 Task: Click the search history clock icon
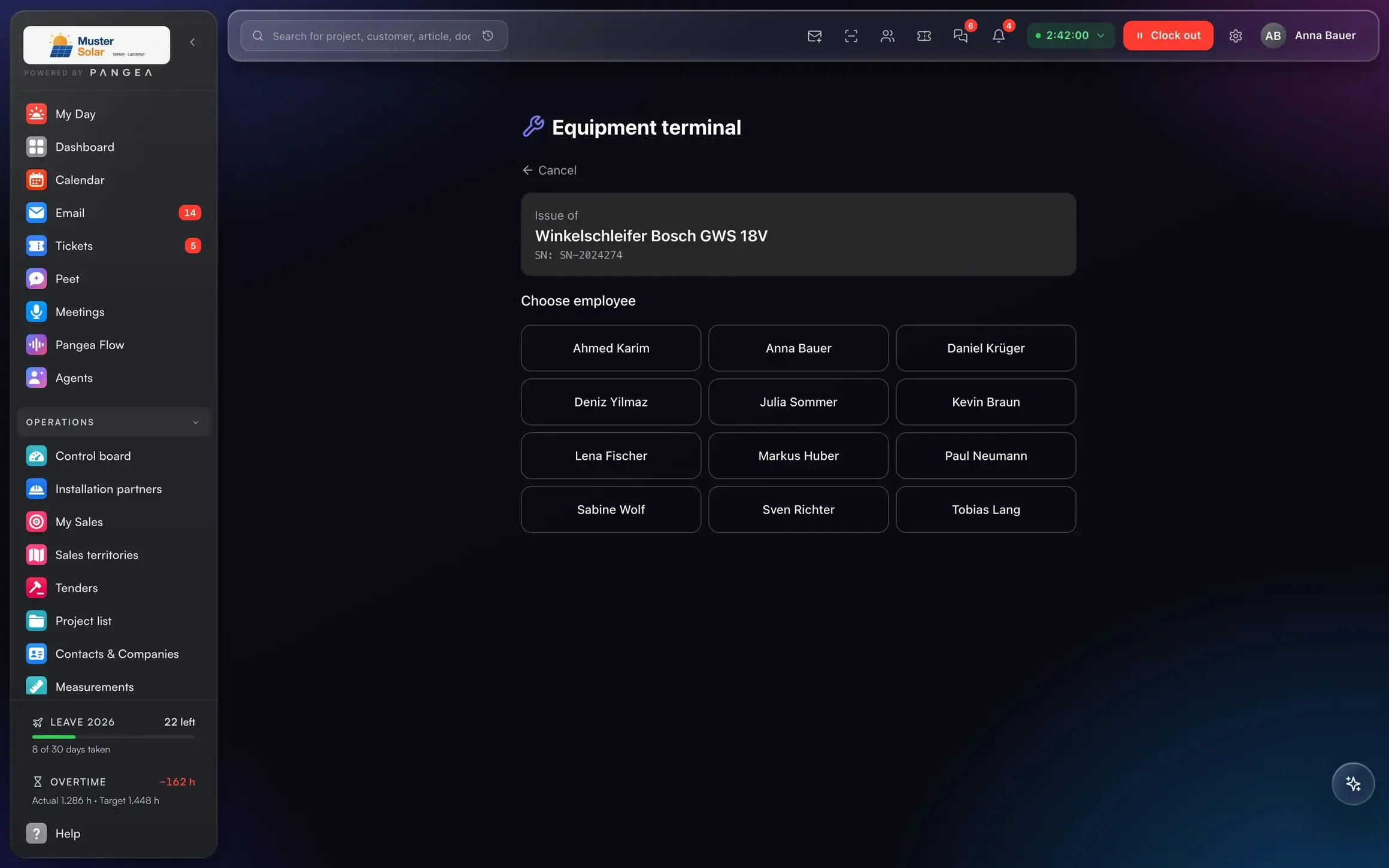[x=488, y=36]
